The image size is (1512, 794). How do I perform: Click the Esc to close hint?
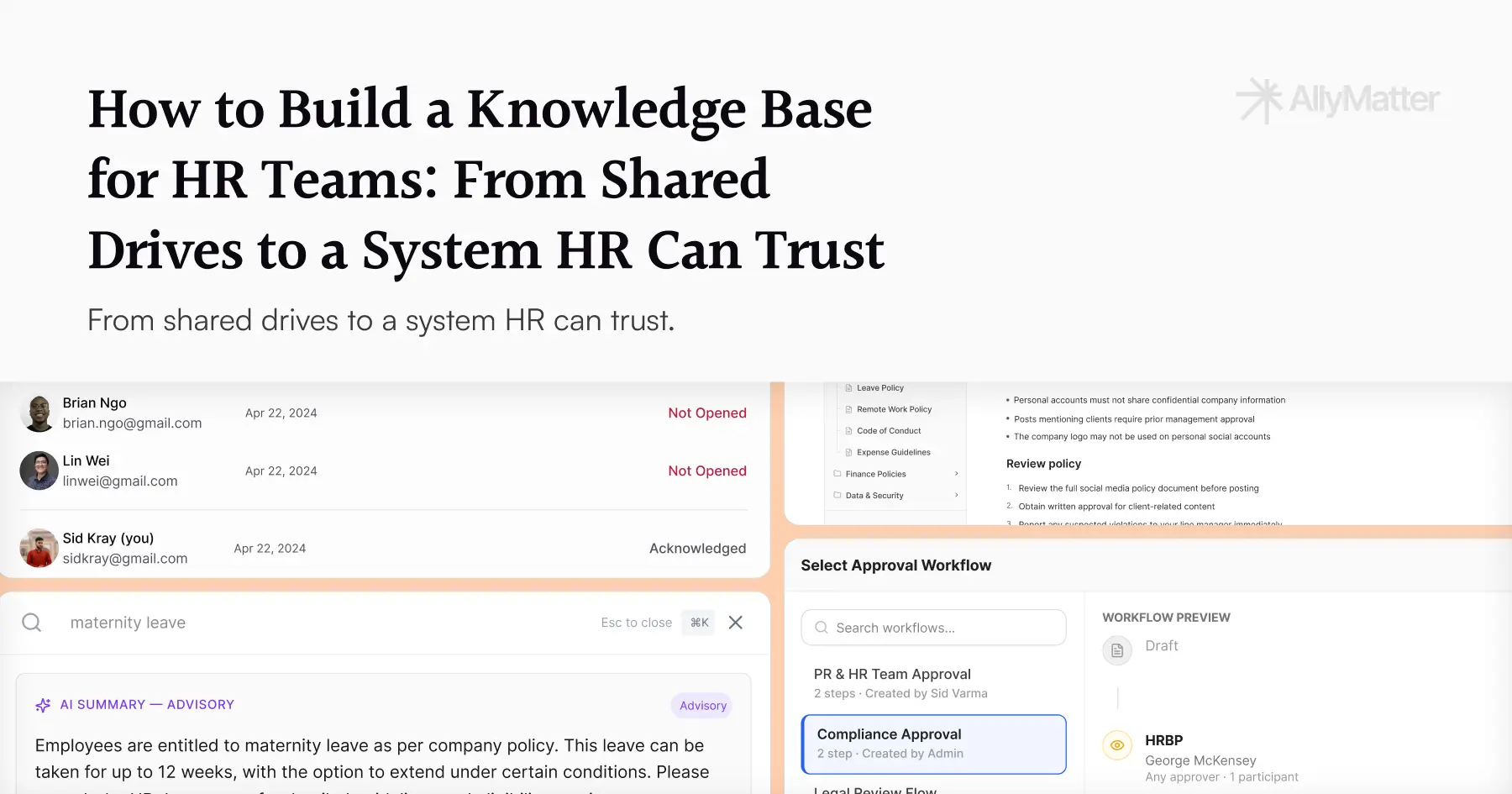(x=636, y=623)
